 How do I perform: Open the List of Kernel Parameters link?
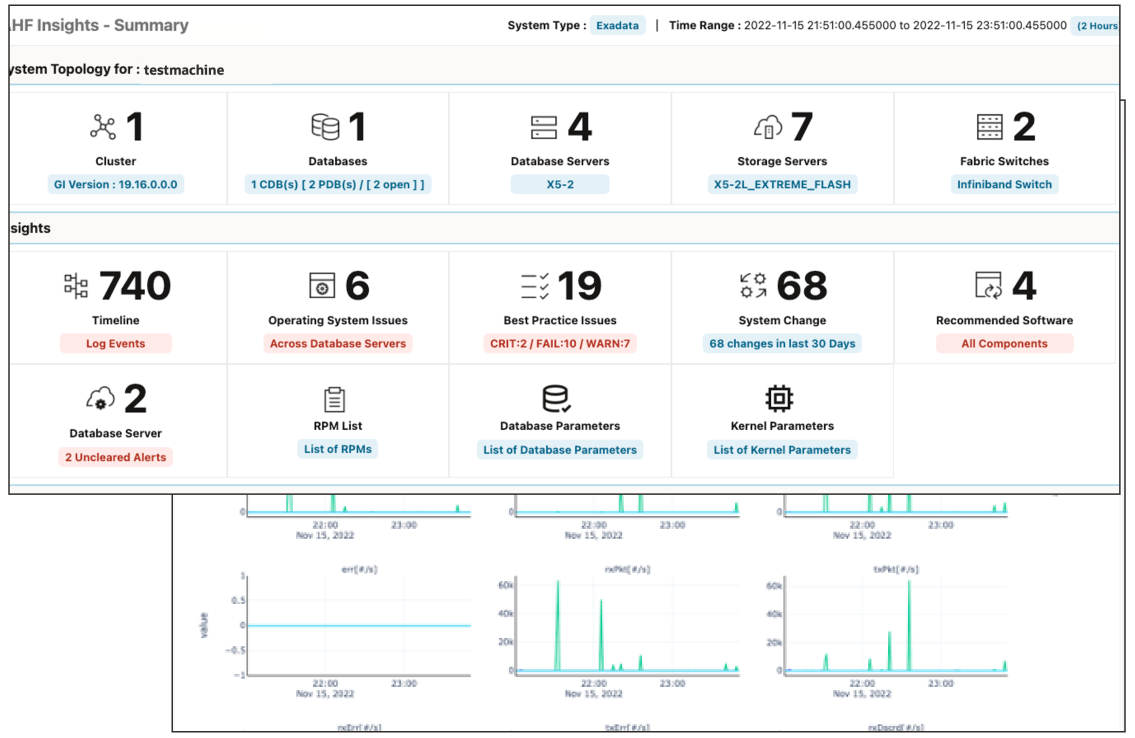coord(782,450)
